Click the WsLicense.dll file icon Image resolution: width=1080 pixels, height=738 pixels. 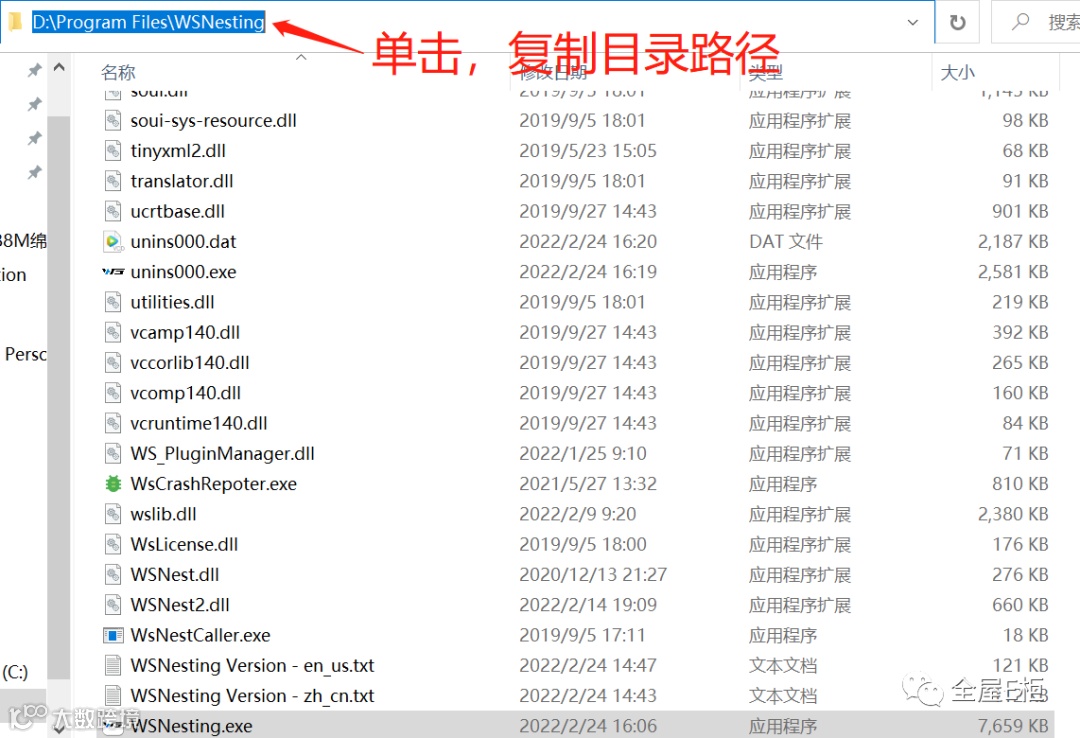point(113,544)
